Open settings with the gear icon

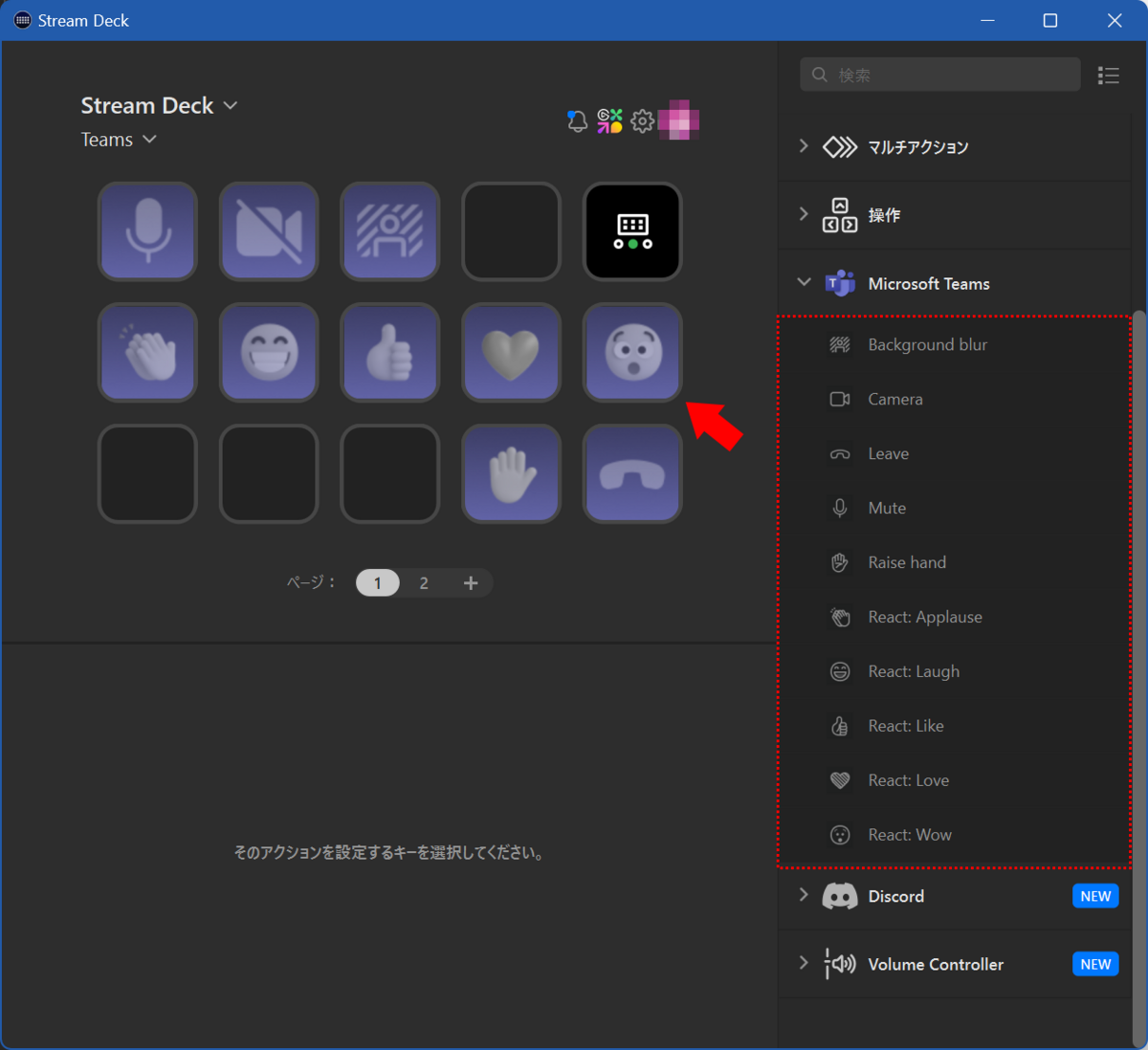pyautogui.click(x=642, y=121)
